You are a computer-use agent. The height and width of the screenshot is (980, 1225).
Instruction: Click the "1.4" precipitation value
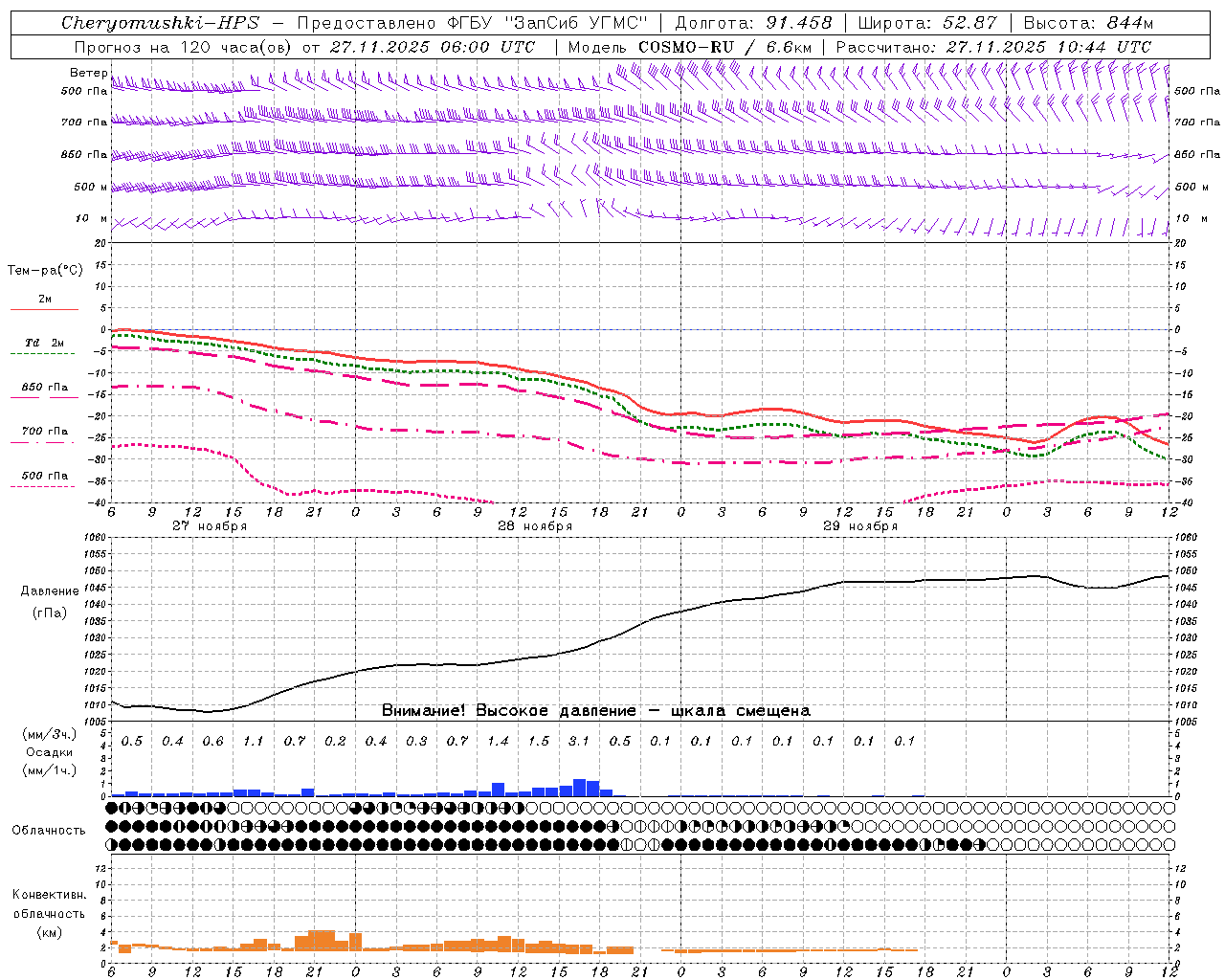coord(498,741)
